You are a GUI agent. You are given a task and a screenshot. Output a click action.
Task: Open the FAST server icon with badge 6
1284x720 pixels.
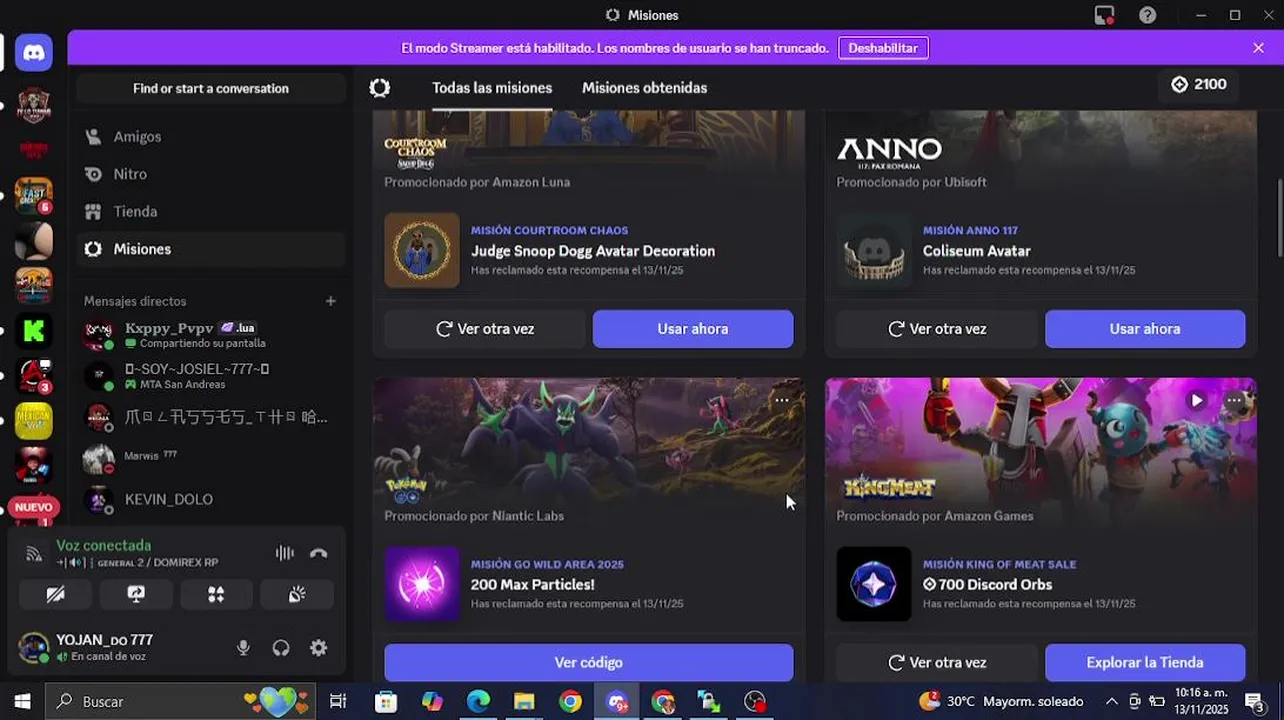tap(34, 195)
